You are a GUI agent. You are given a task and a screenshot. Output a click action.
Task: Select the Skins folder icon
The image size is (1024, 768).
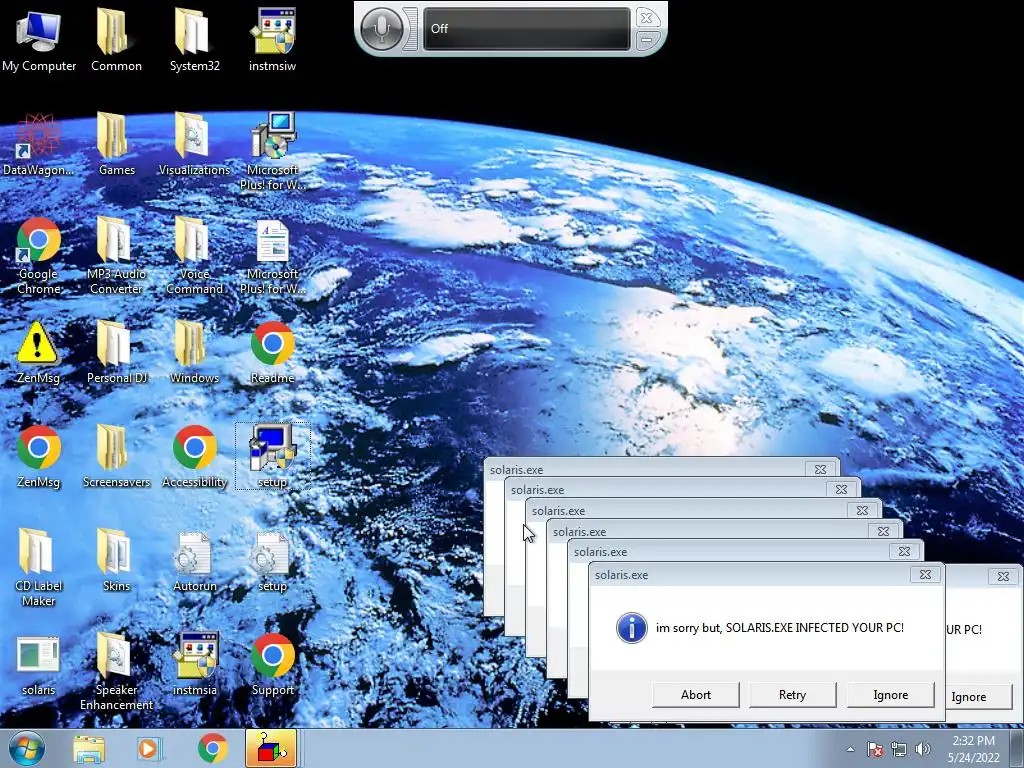point(116,560)
